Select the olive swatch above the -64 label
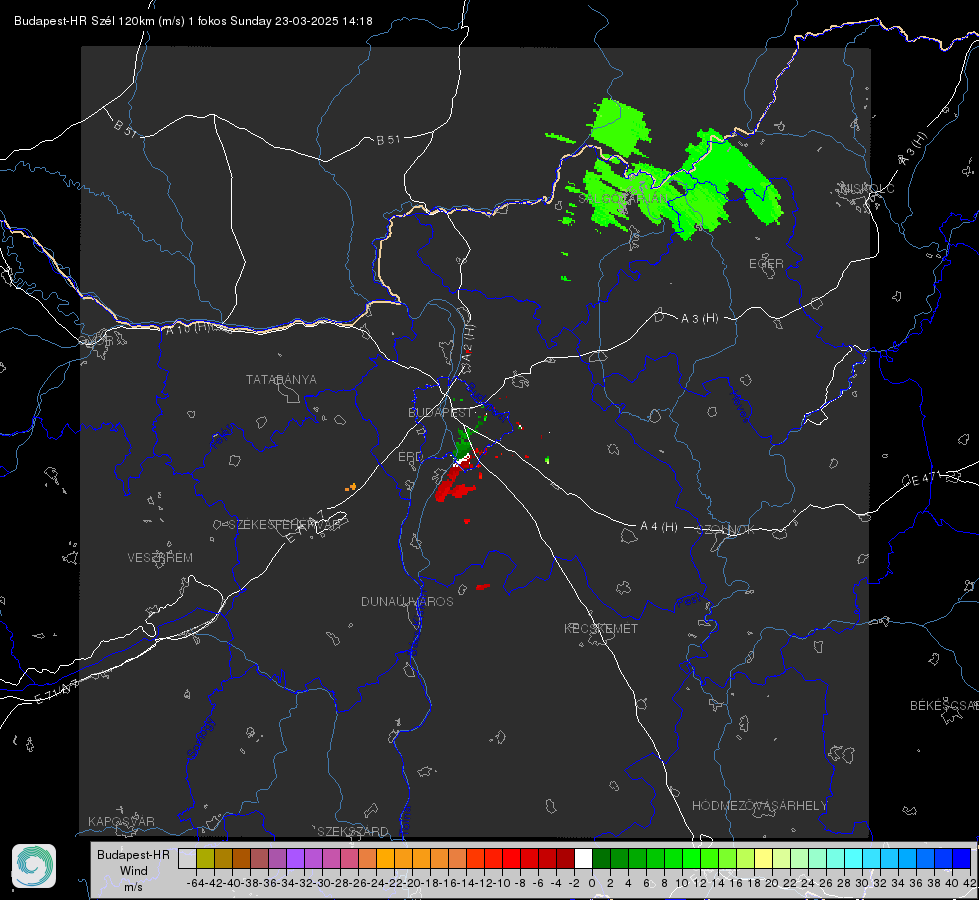Image resolution: width=979 pixels, height=900 pixels. pos(205,858)
